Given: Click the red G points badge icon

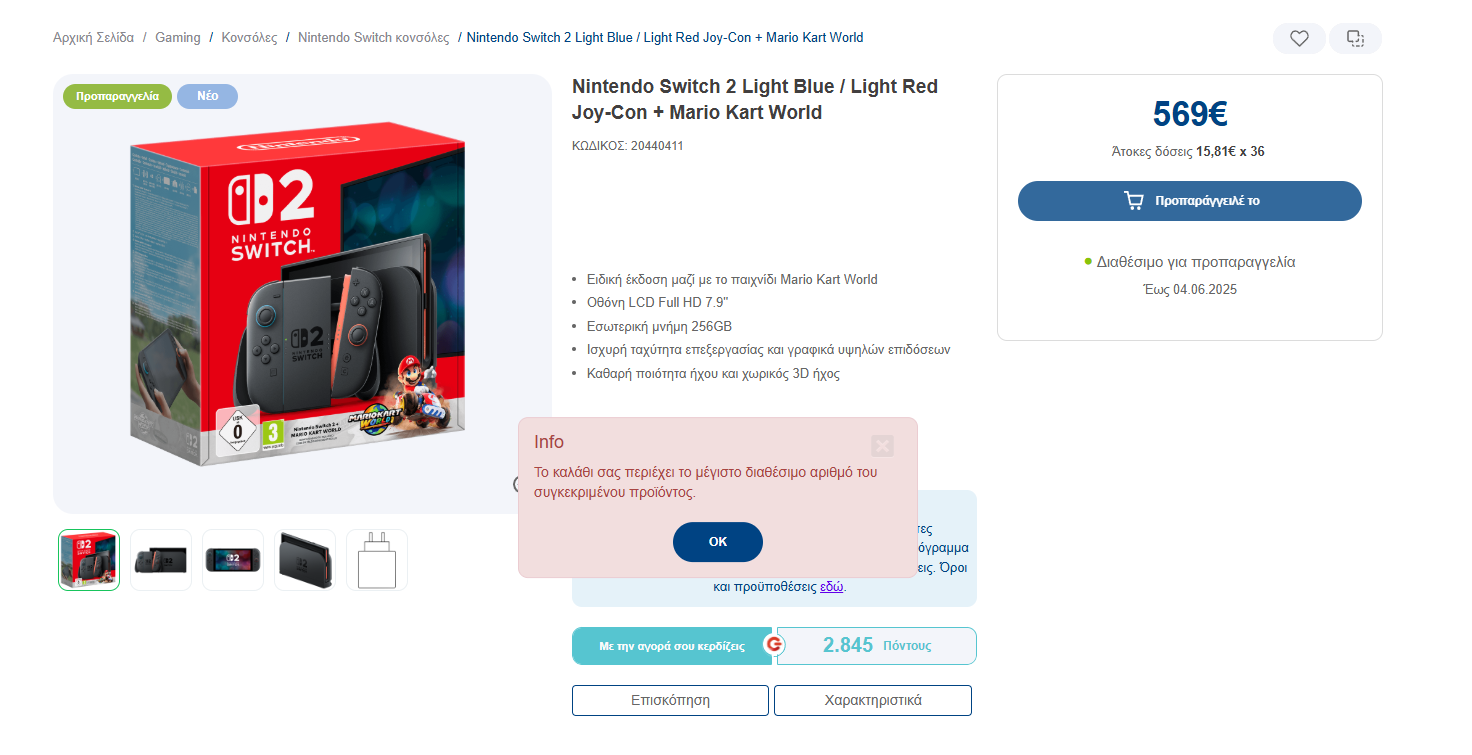Looking at the screenshot, I should tap(773, 645).
